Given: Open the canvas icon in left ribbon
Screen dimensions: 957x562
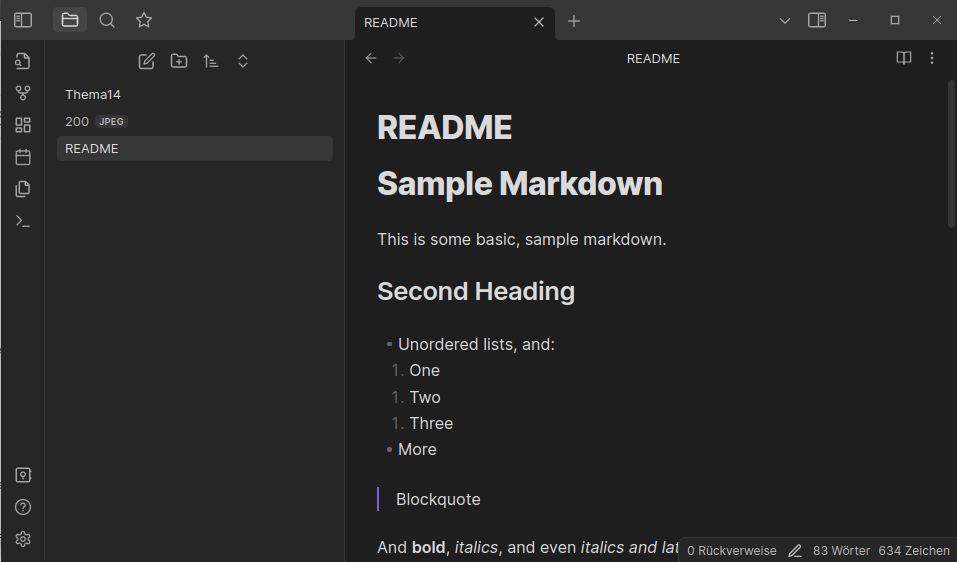Looking at the screenshot, I should (x=22, y=125).
